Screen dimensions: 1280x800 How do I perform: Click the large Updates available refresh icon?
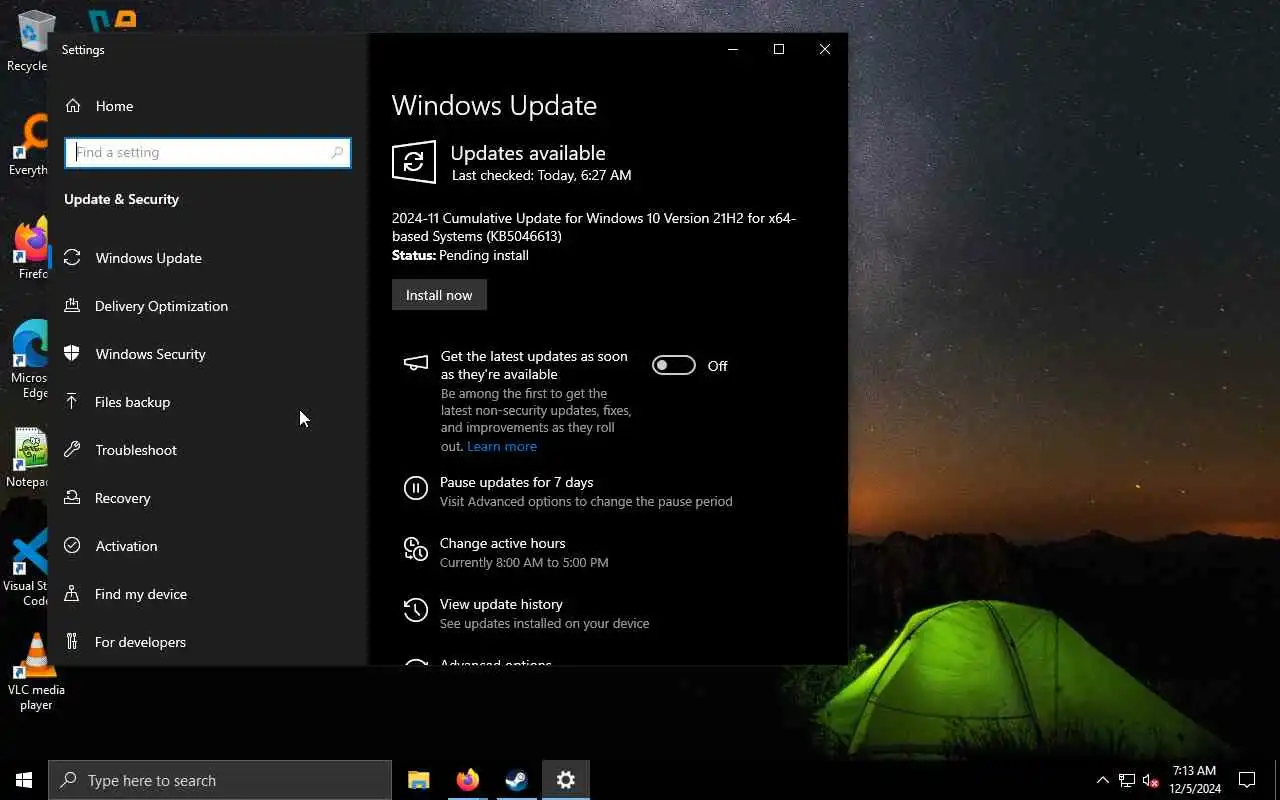(414, 162)
